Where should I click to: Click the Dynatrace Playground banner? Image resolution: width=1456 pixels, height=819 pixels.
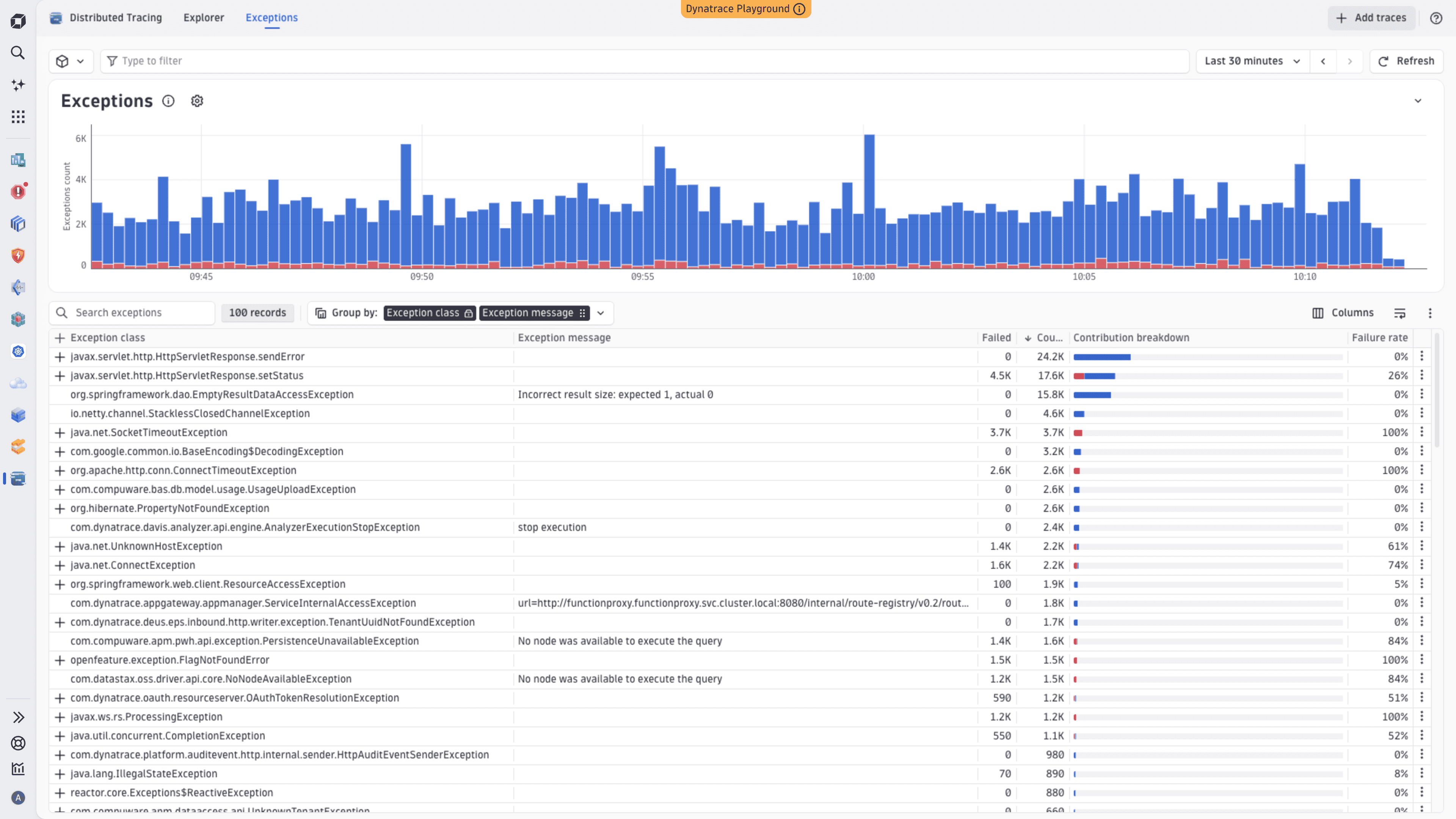[745, 9]
